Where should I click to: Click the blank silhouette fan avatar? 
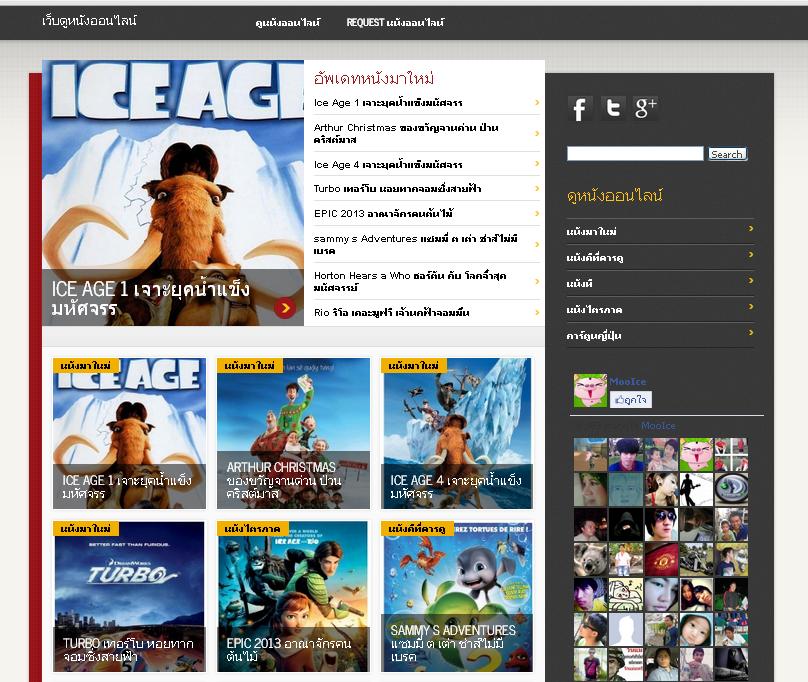626,629
